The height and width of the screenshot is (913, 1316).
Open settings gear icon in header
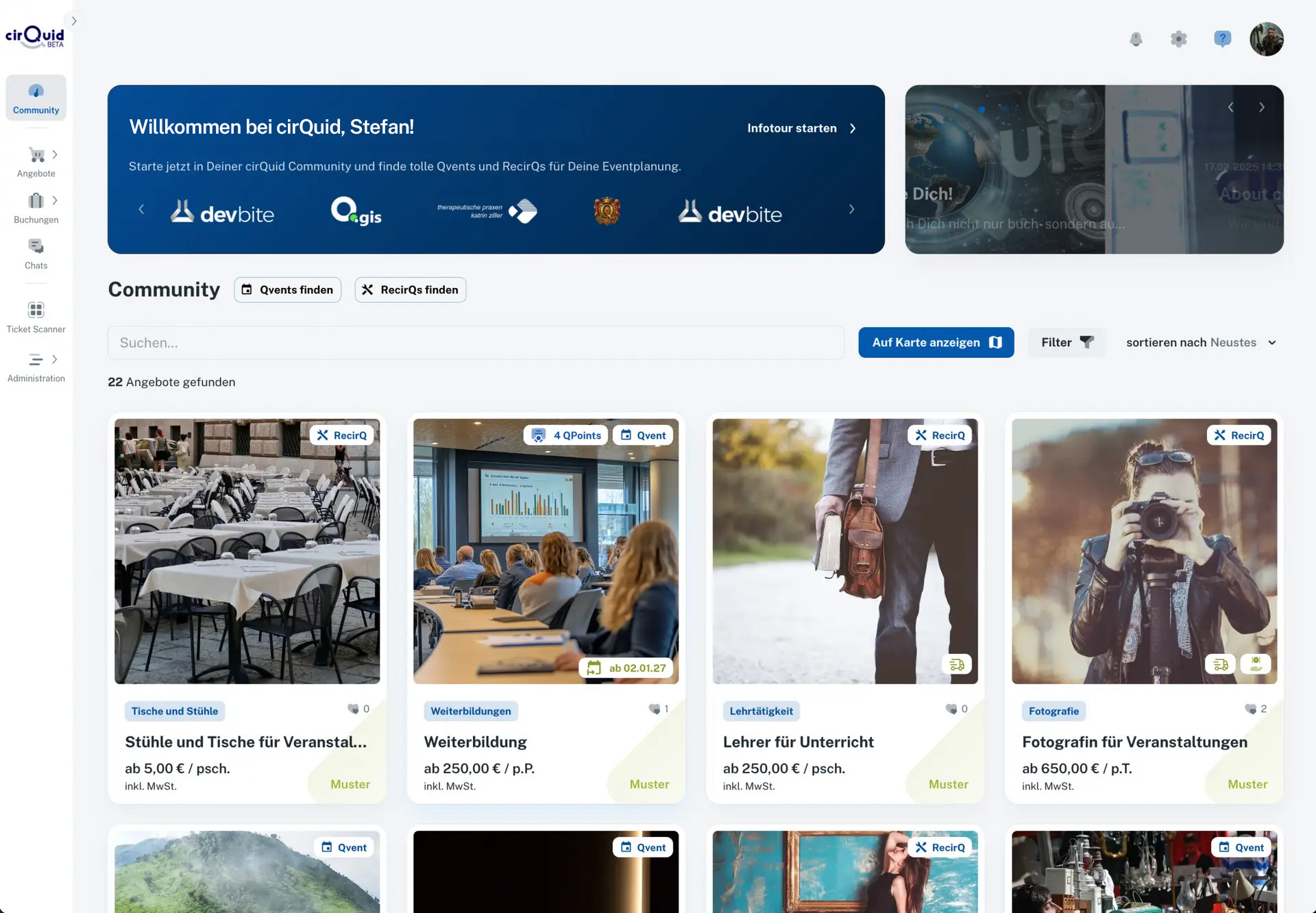point(1178,39)
